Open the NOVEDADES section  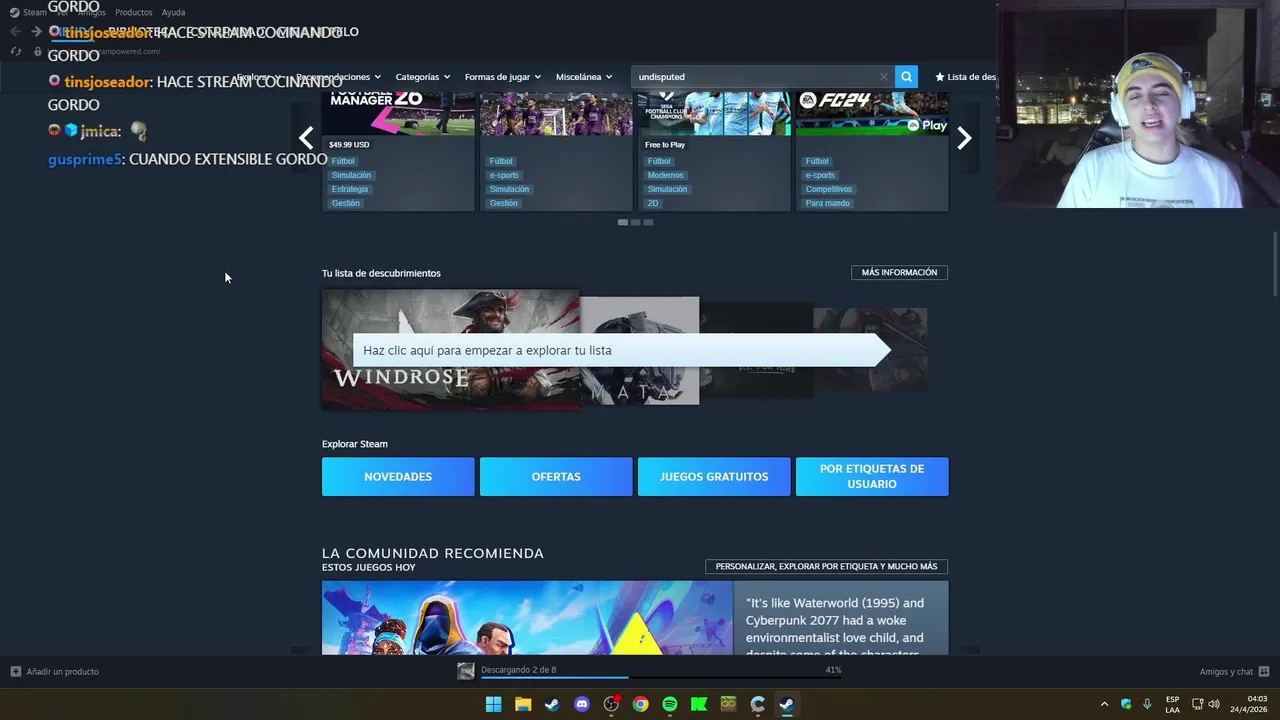pos(398,477)
